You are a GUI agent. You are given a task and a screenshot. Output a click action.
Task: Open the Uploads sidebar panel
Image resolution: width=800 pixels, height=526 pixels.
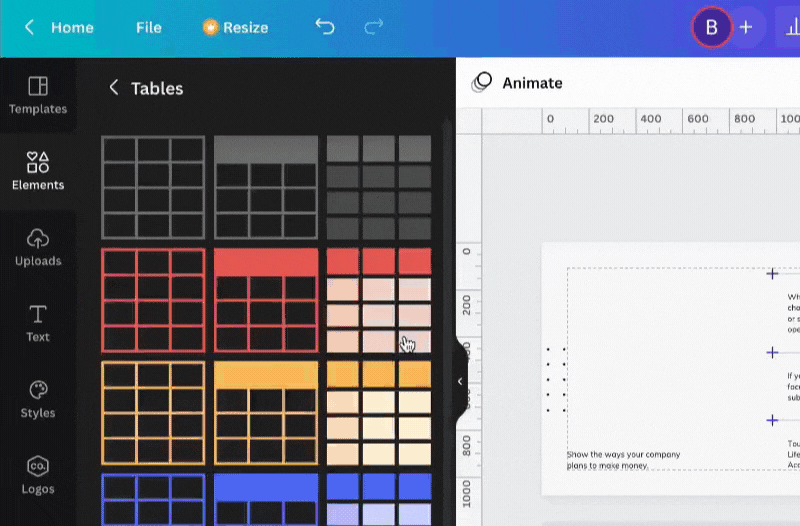point(38,247)
